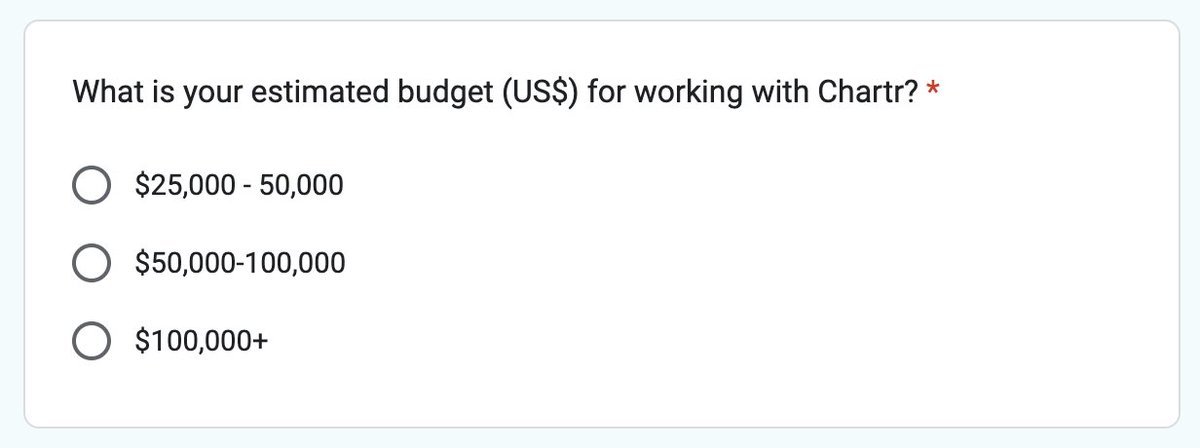
Task: Click the "$25,000 - 50,000" label text
Action: click(240, 185)
